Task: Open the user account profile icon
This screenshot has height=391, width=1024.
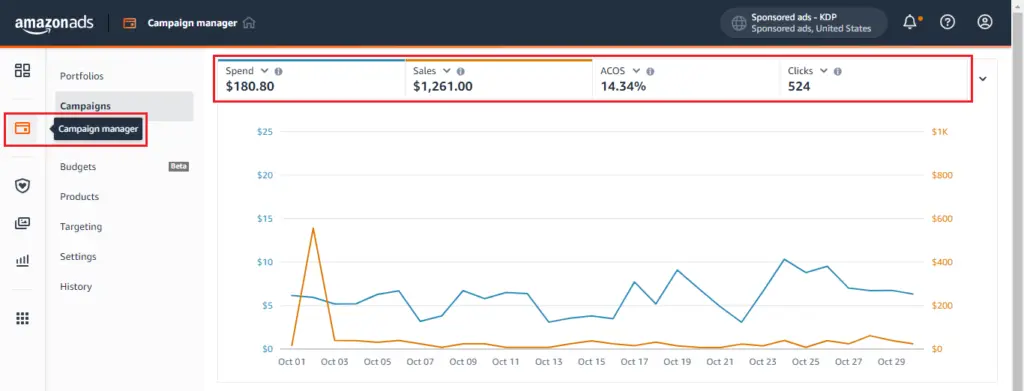Action: point(984,22)
